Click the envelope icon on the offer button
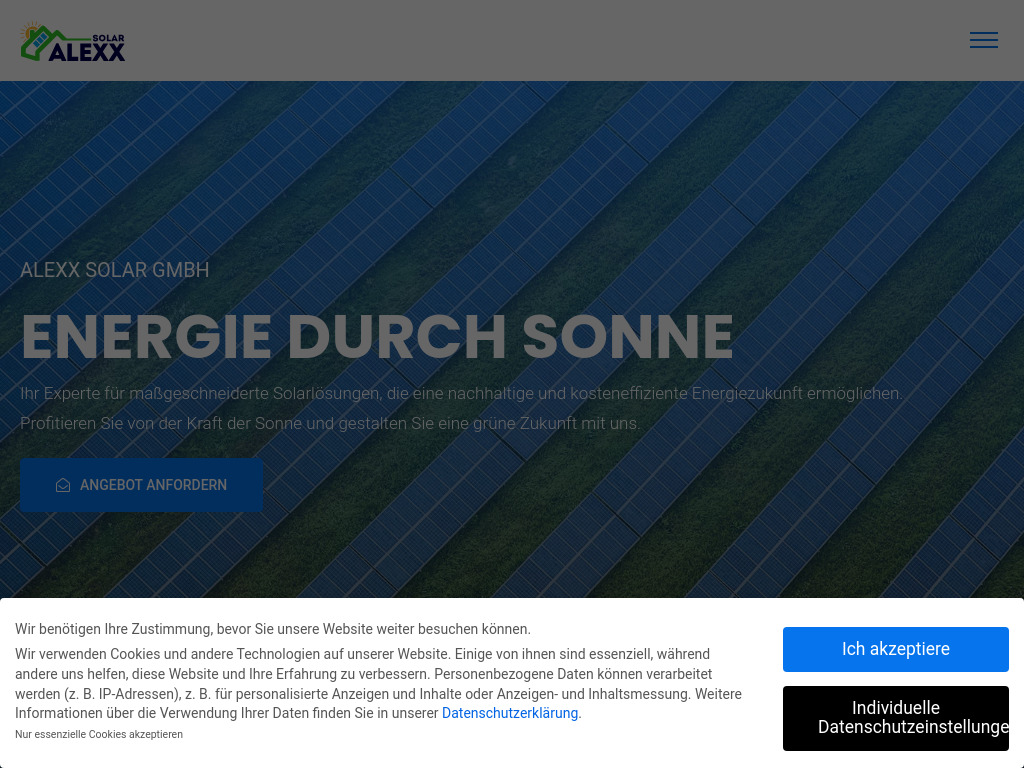This screenshot has height=768, width=1024. coord(63,484)
